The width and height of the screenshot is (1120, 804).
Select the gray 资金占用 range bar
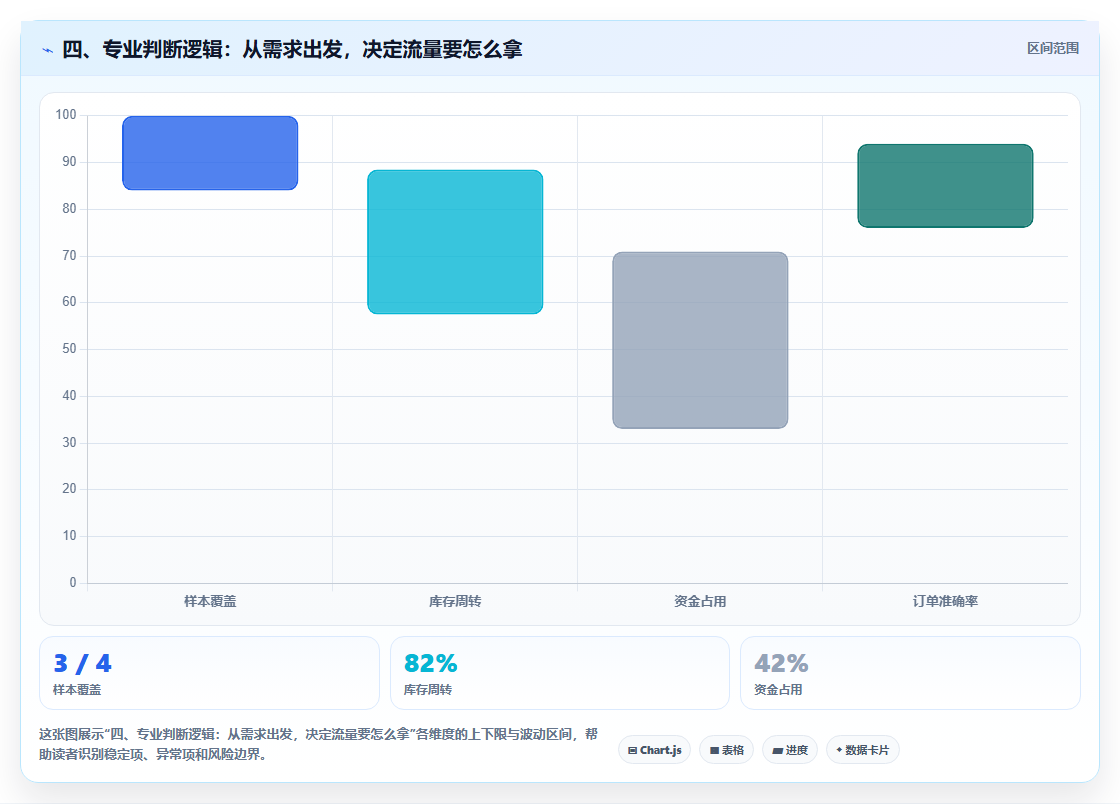[x=700, y=341]
